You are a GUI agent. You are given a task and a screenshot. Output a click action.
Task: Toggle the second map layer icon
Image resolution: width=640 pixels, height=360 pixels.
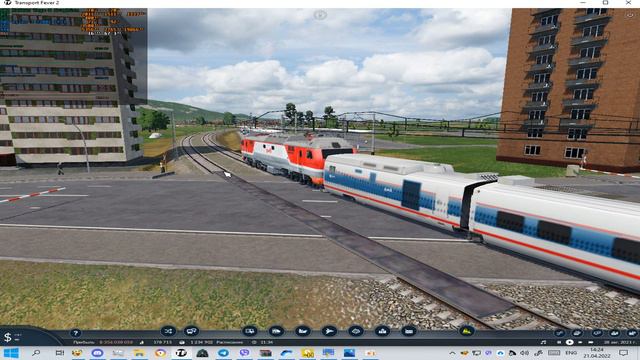coord(577,333)
